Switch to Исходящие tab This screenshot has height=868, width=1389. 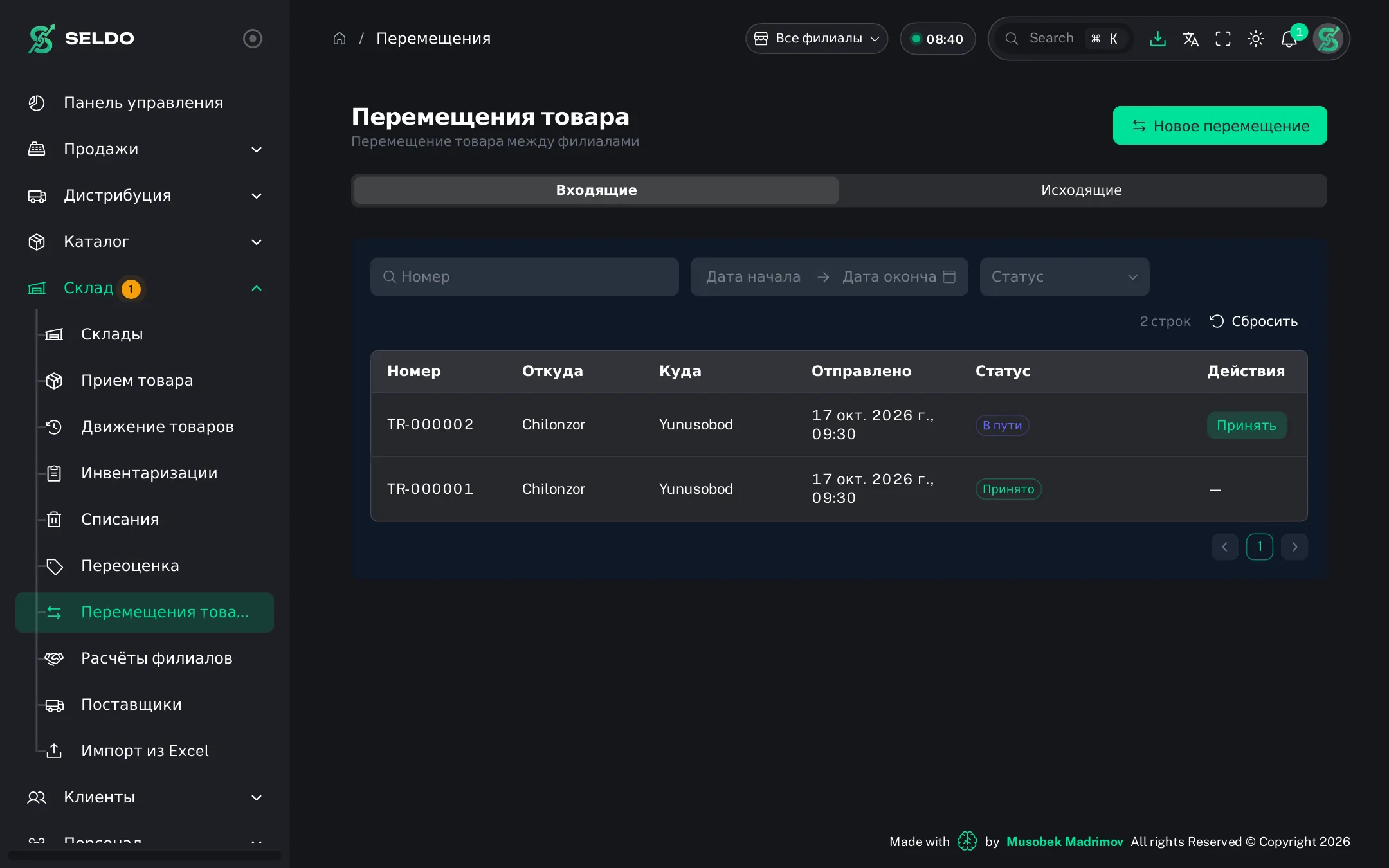coord(1082,190)
